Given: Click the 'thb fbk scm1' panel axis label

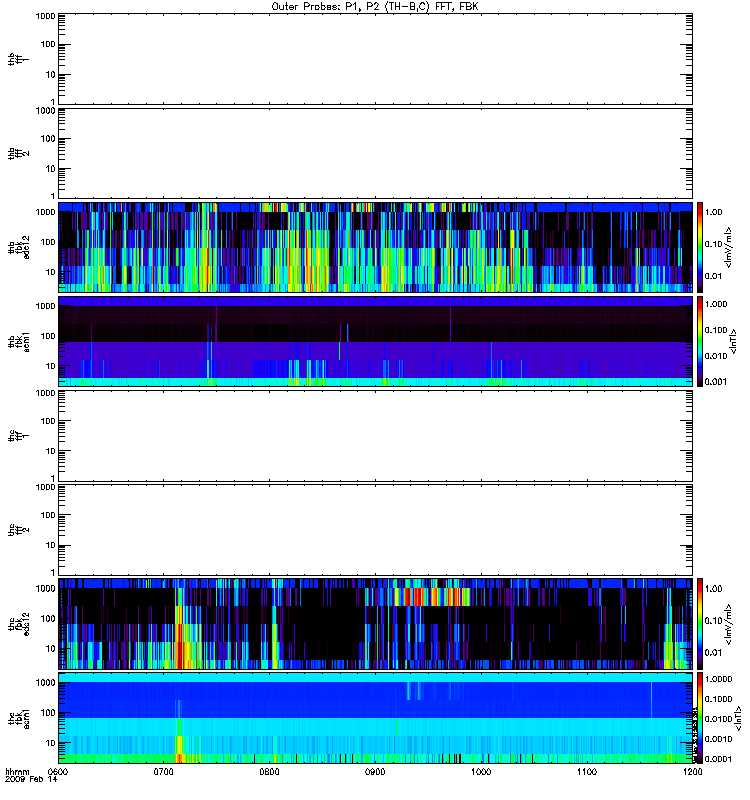Looking at the screenshot, I should point(18,341).
